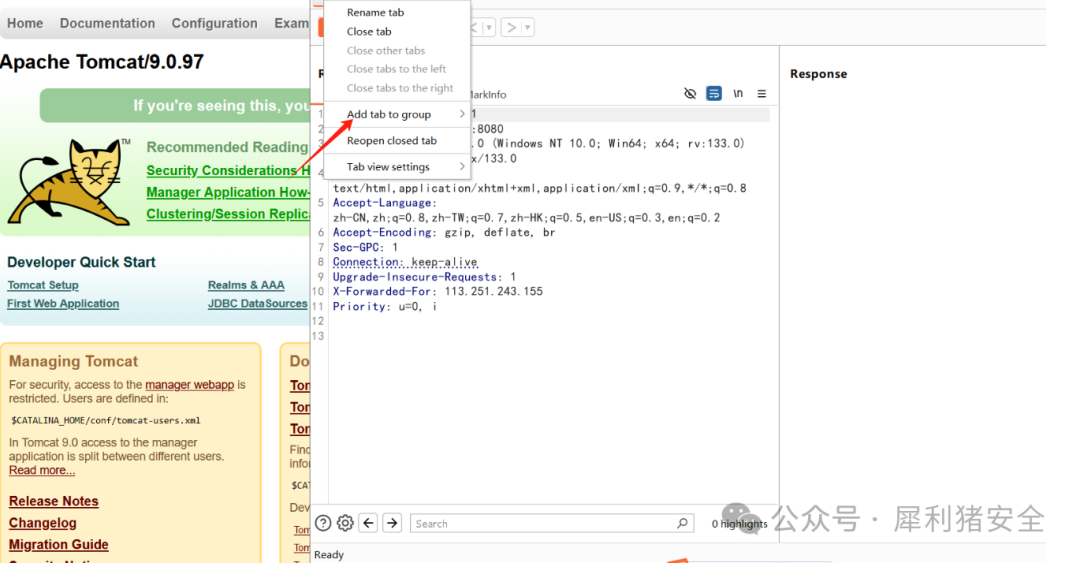Open the manager webapp link
Image resolution: width=1080 pixels, height=563 pixels.
189,385
